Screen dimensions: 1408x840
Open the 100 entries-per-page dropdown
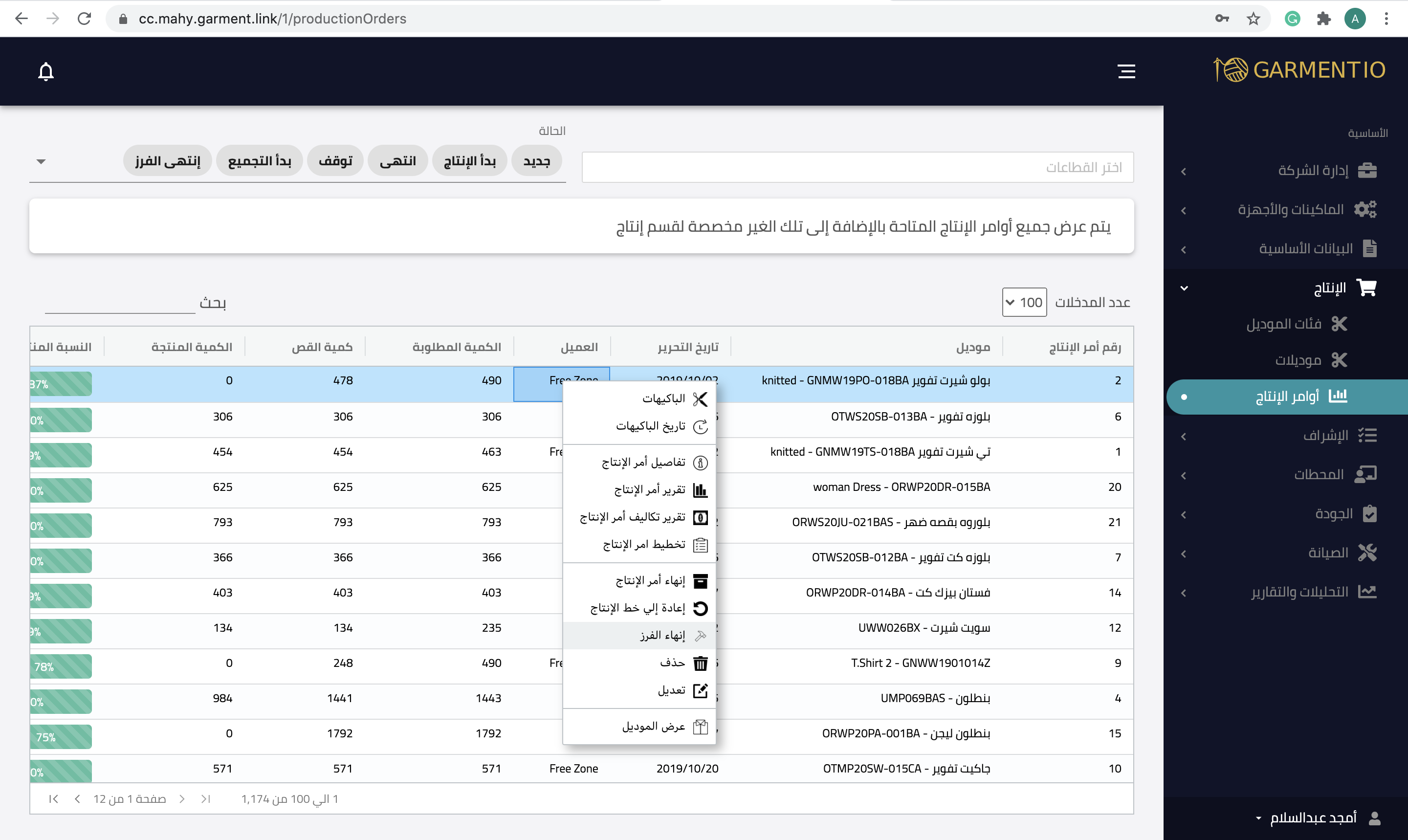1024,302
